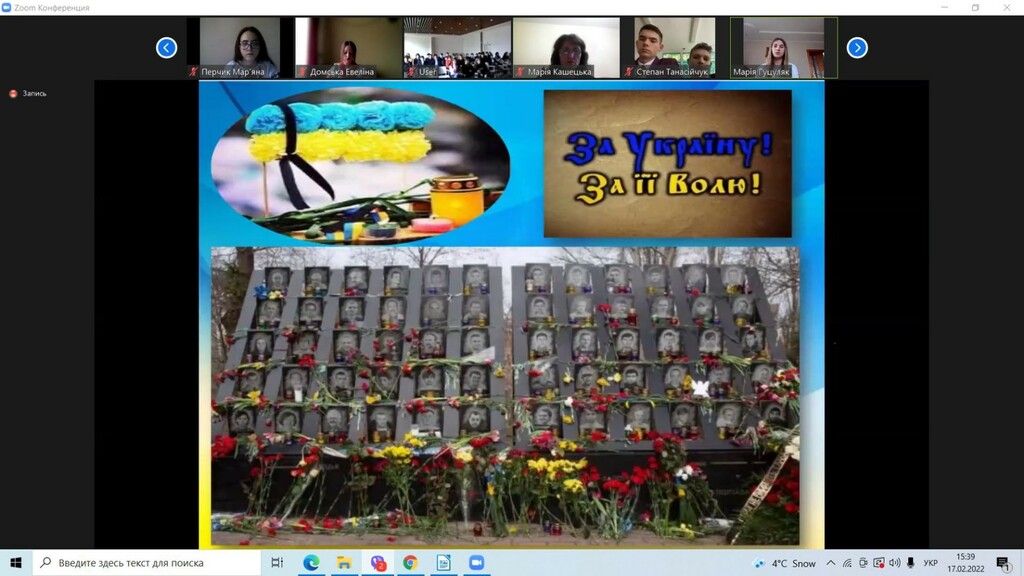Open the УКР input language switcher
1024x576 pixels.
[x=930, y=563]
